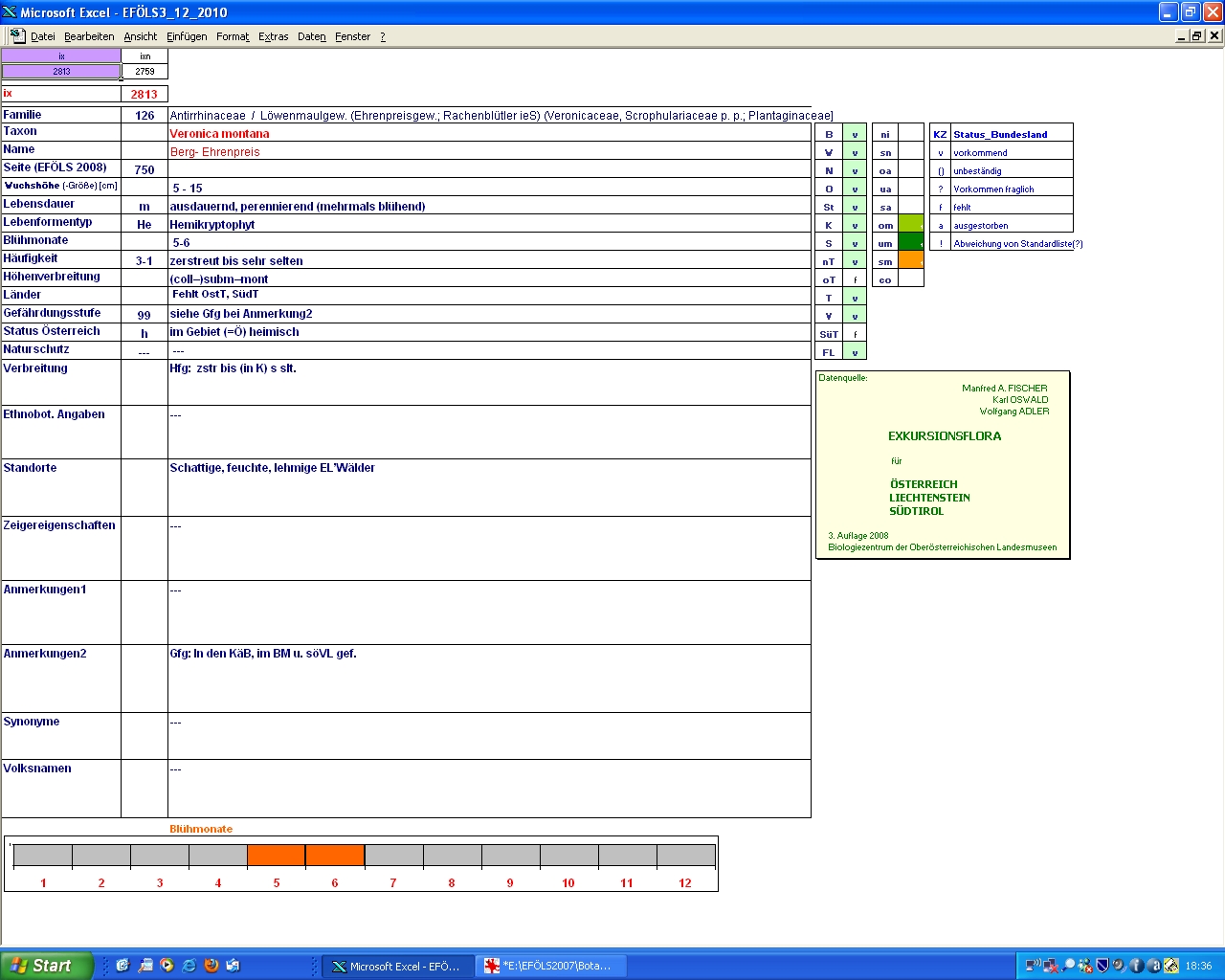Screen dimensions: 1225x980
Task: Click the yellow tray icon beside the clock
Action: (1171, 966)
